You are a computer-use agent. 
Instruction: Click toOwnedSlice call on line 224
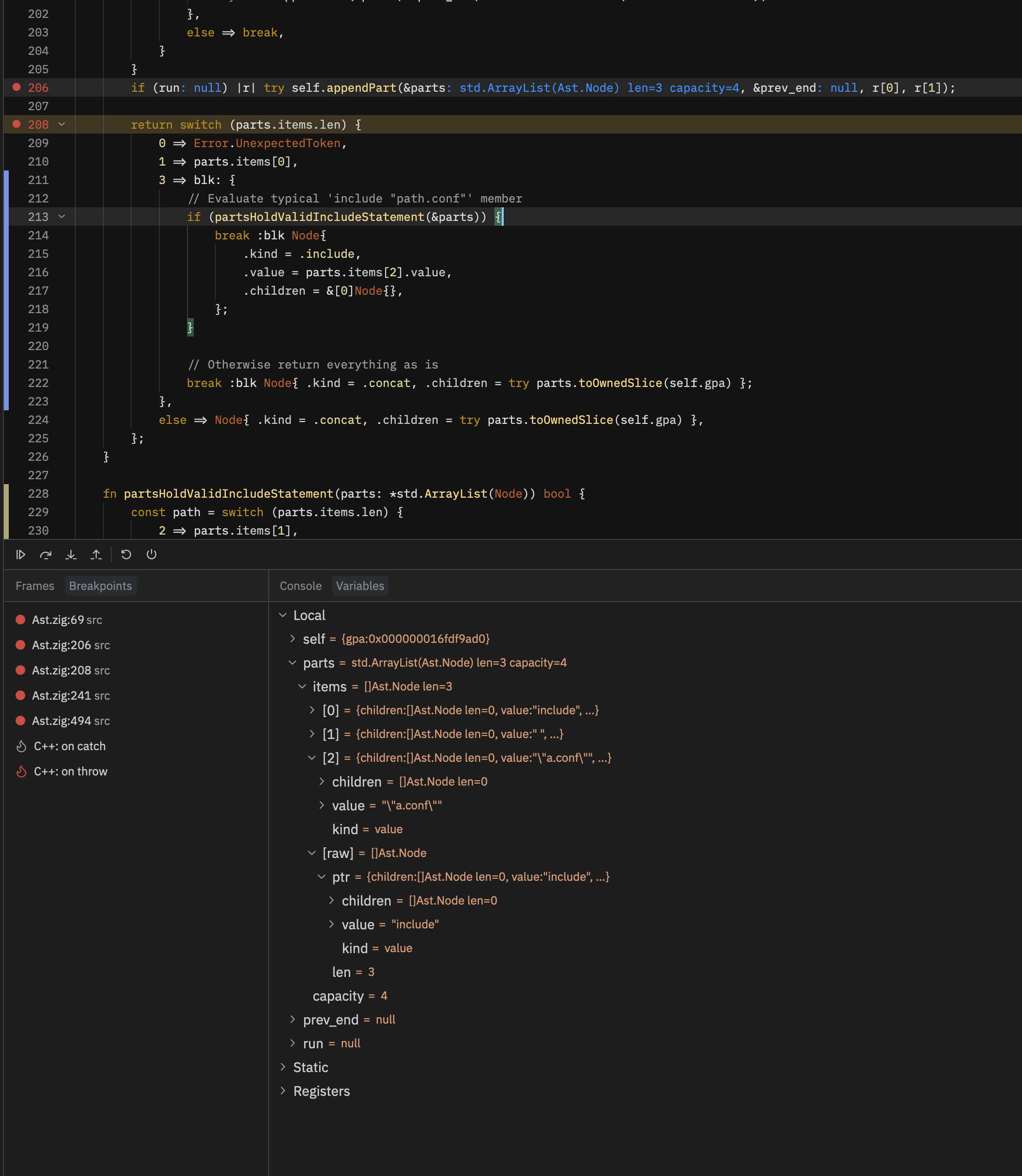pyautogui.click(x=571, y=420)
